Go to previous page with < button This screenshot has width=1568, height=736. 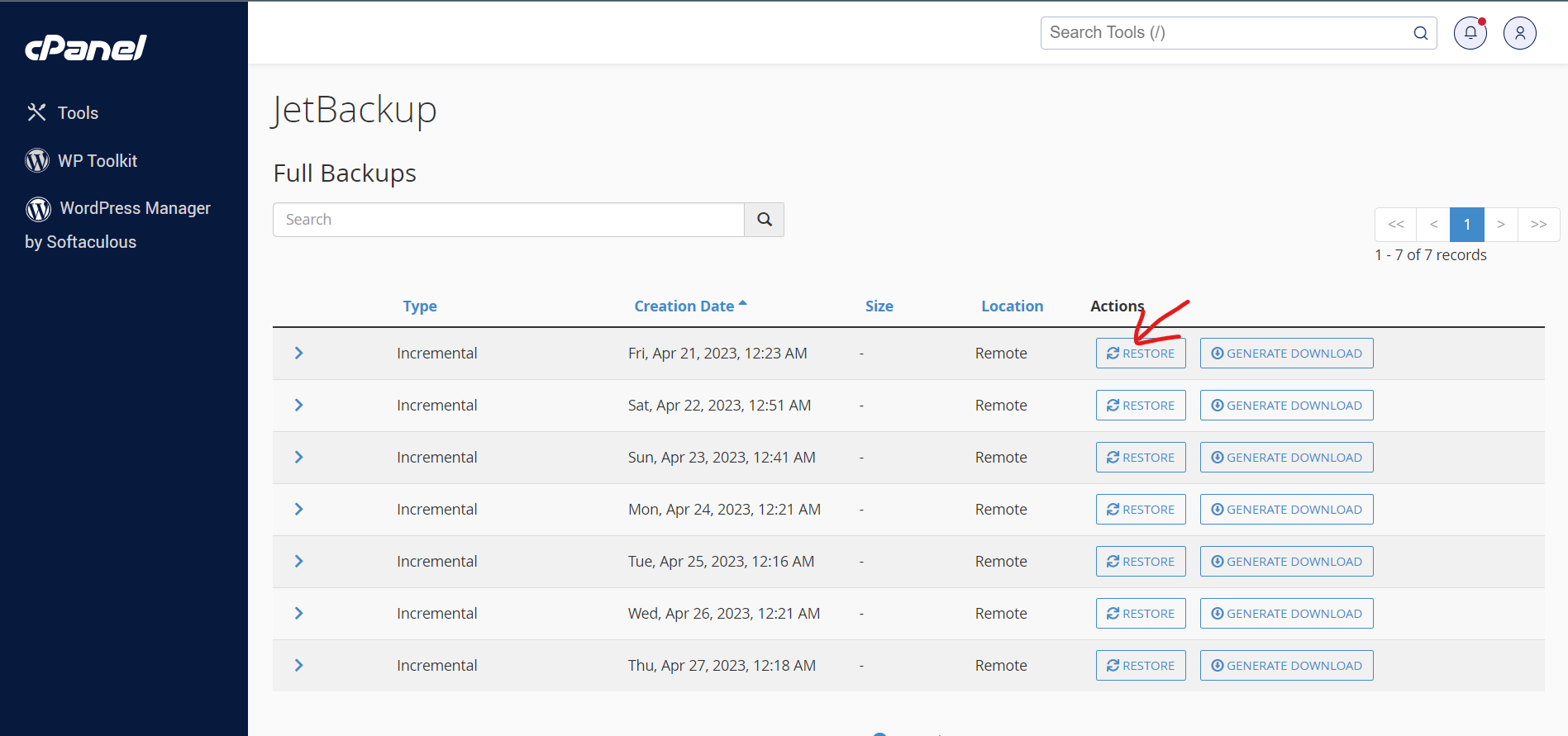tap(1434, 225)
